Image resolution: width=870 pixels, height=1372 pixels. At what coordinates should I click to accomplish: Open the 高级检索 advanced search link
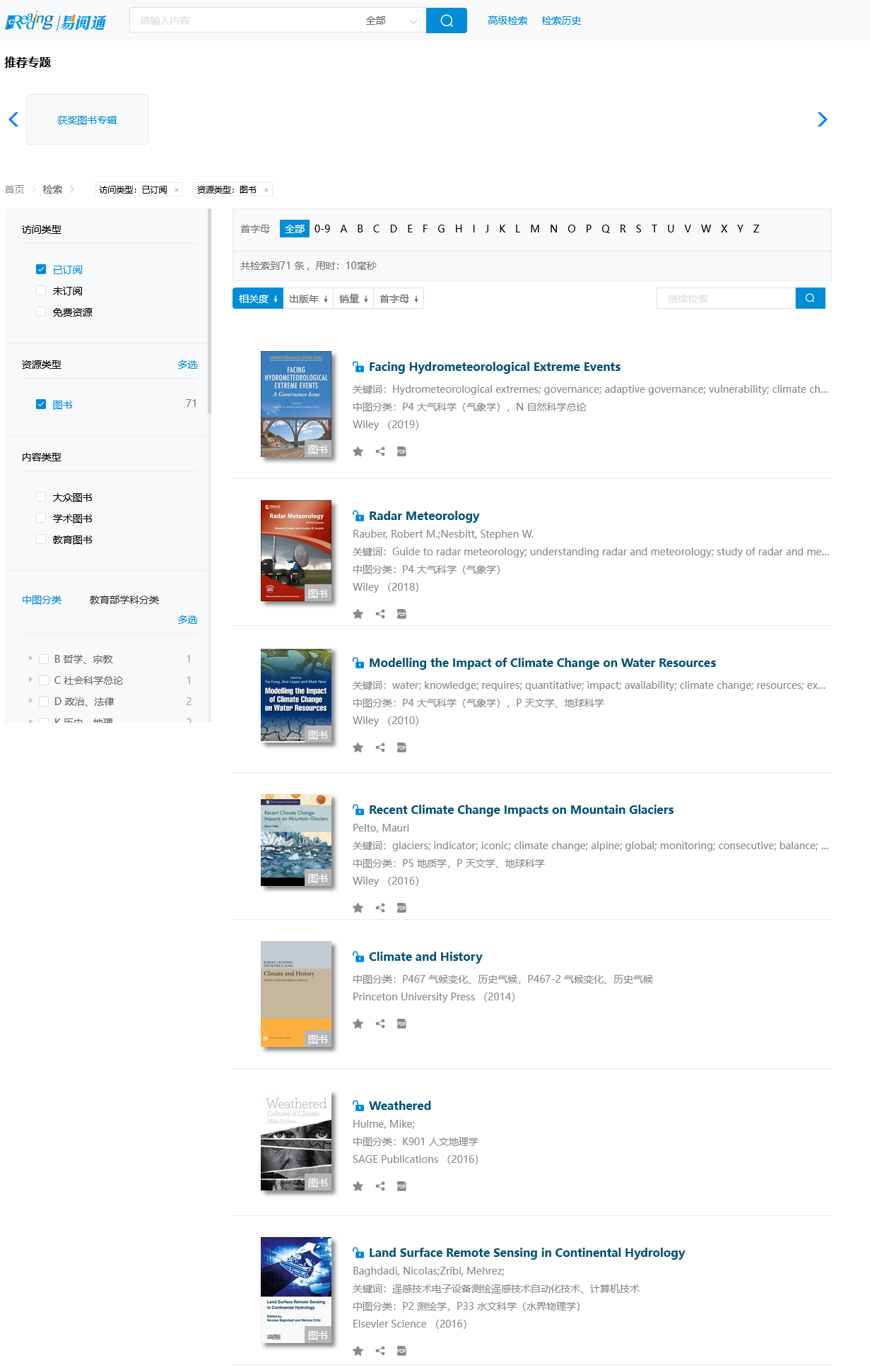coord(507,20)
